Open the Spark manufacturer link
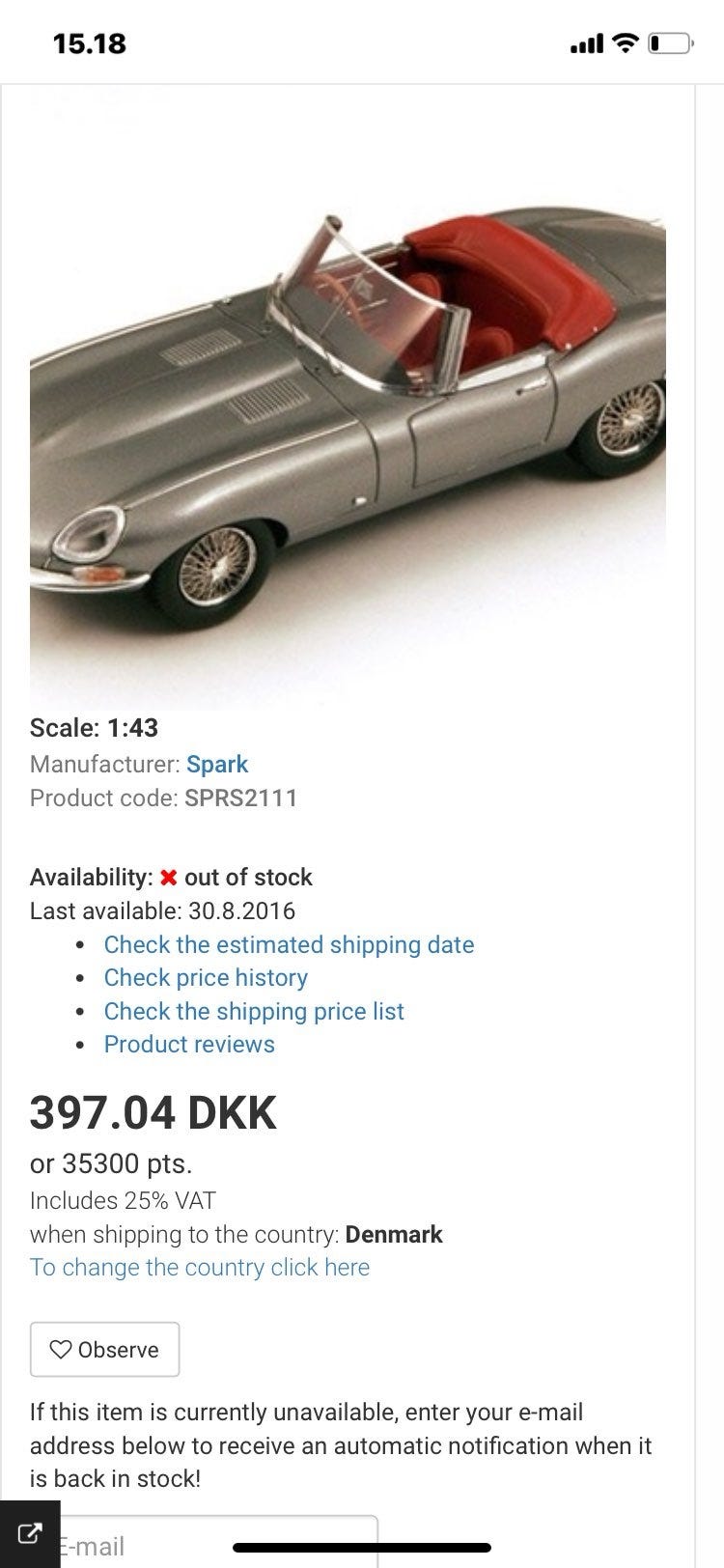724x1568 pixels. [217, 764]
